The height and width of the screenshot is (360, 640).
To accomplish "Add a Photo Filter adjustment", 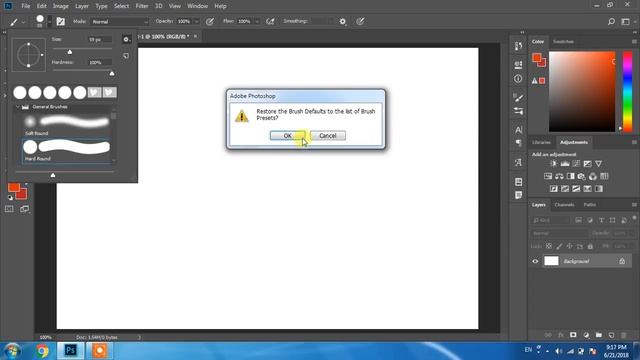I will click(581, 176).
